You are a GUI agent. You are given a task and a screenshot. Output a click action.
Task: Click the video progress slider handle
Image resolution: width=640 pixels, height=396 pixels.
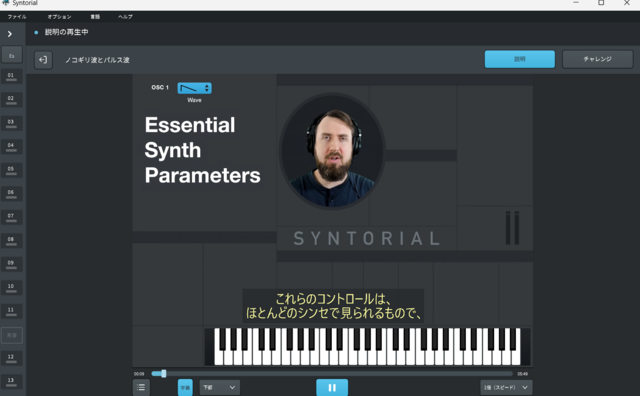click(x=164, y=374)
